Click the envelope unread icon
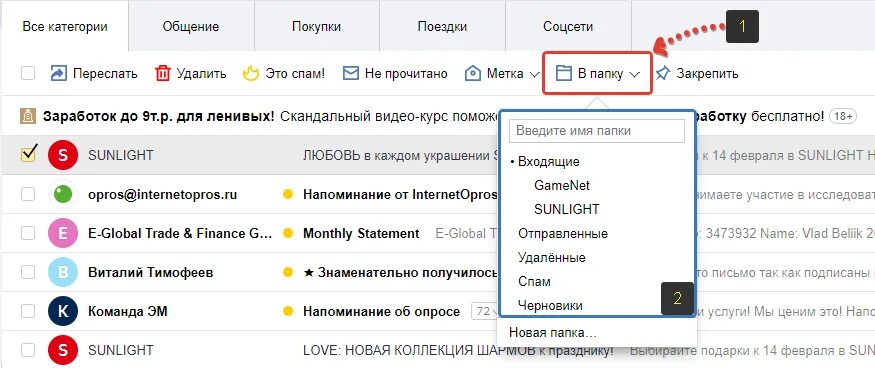This screenshot has width=875, height=368. pos(350,73)
